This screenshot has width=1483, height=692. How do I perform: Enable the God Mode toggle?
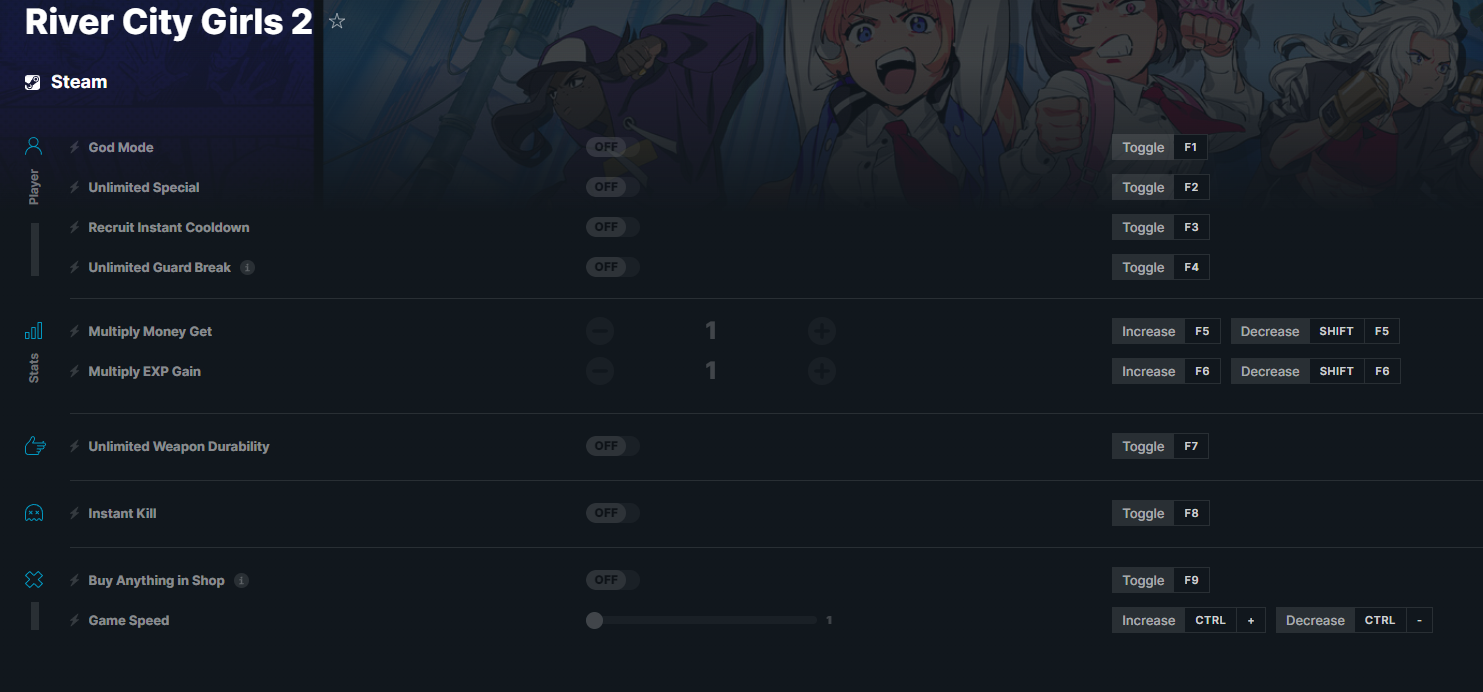pyautogui.click(x=612, y=147)
